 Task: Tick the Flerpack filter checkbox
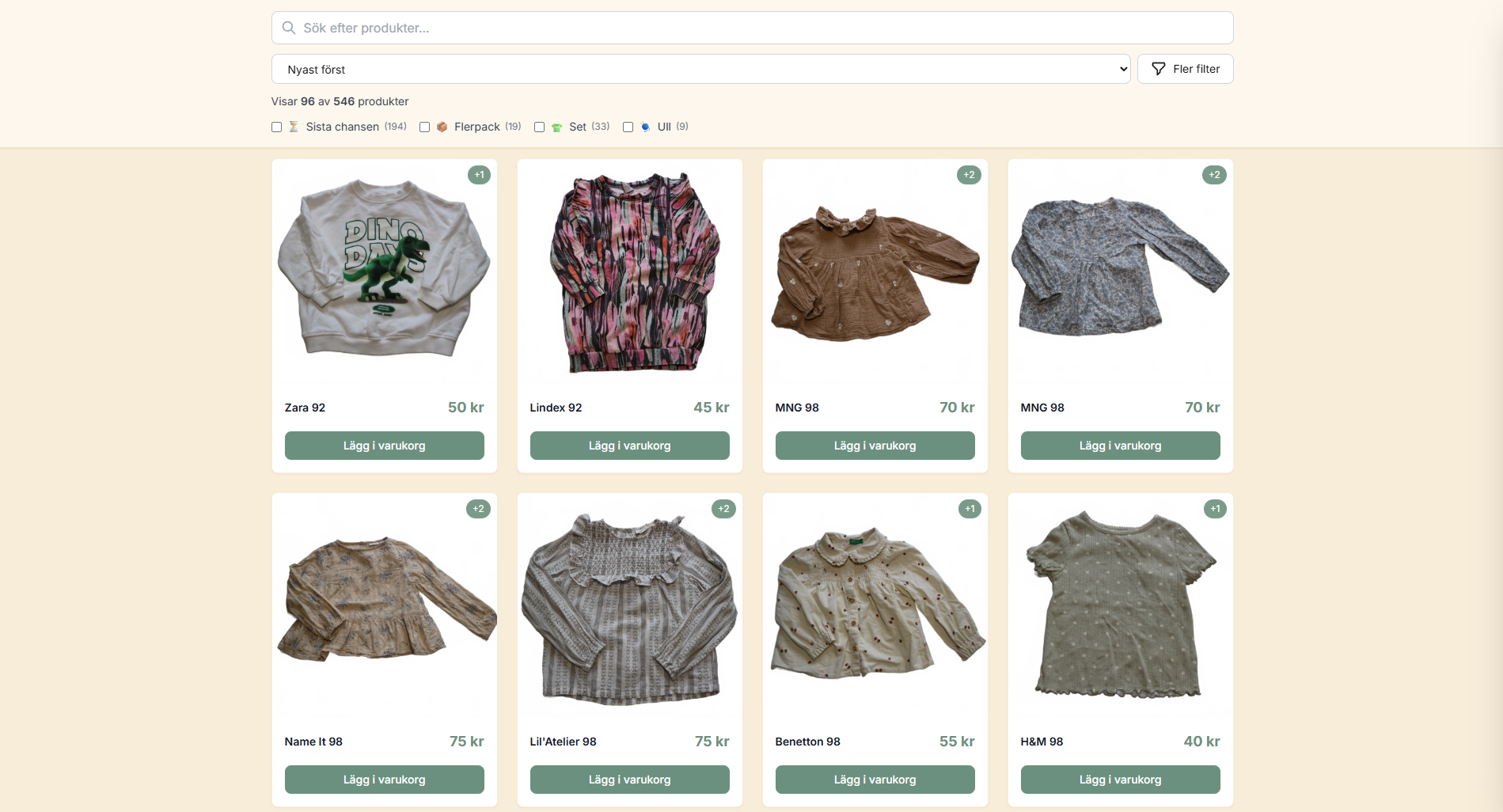(x=424, y=127)
